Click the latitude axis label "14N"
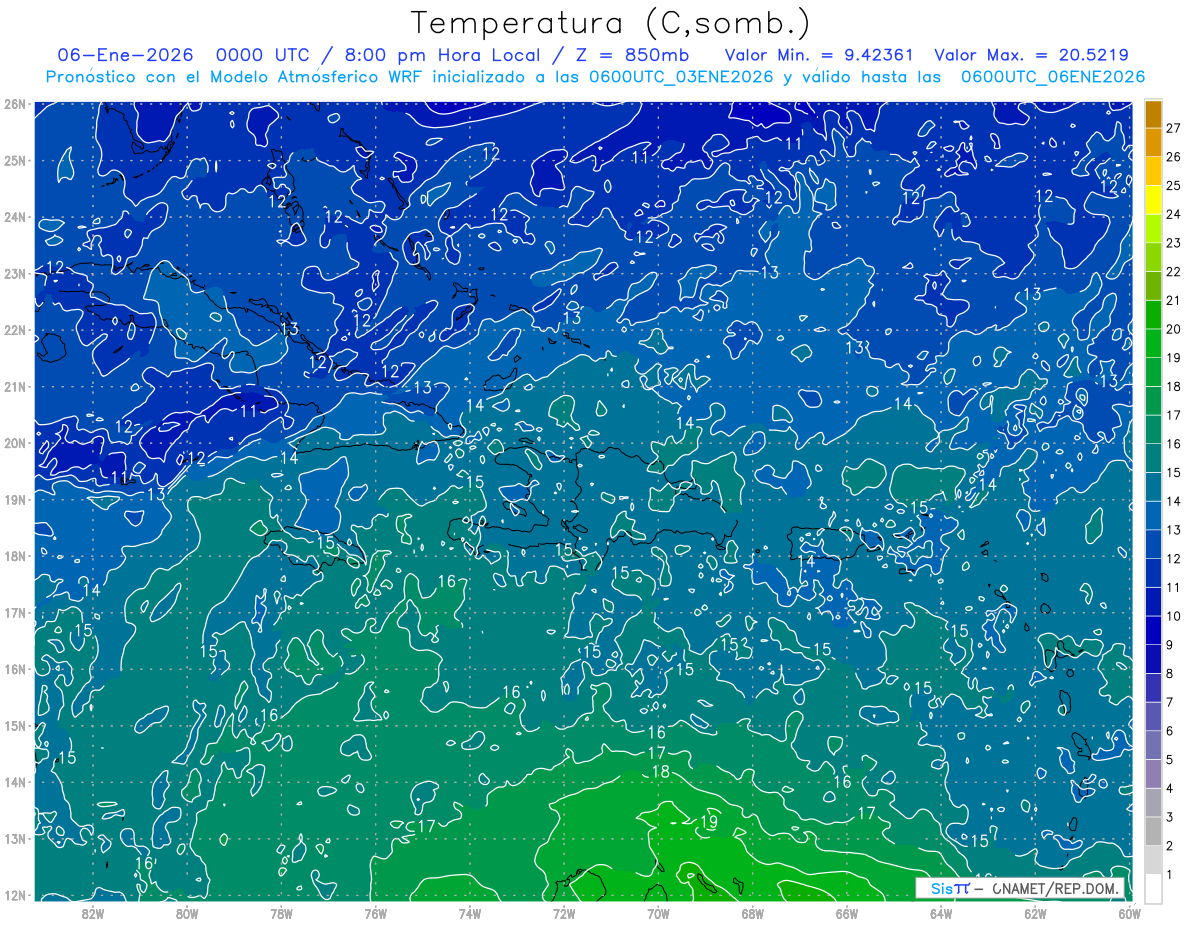 pos(15,782)
